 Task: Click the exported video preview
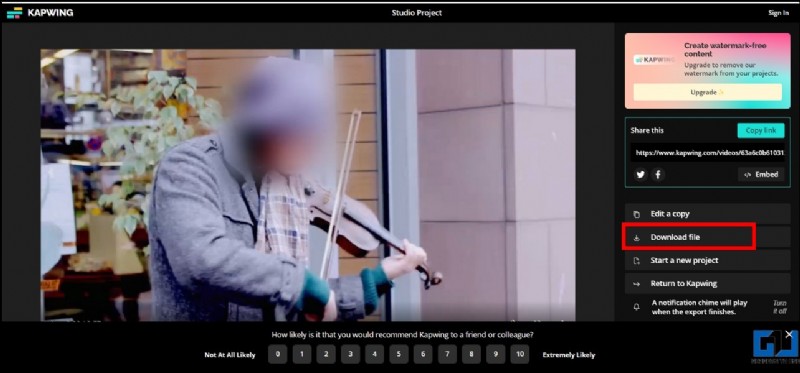pos(308,185)
